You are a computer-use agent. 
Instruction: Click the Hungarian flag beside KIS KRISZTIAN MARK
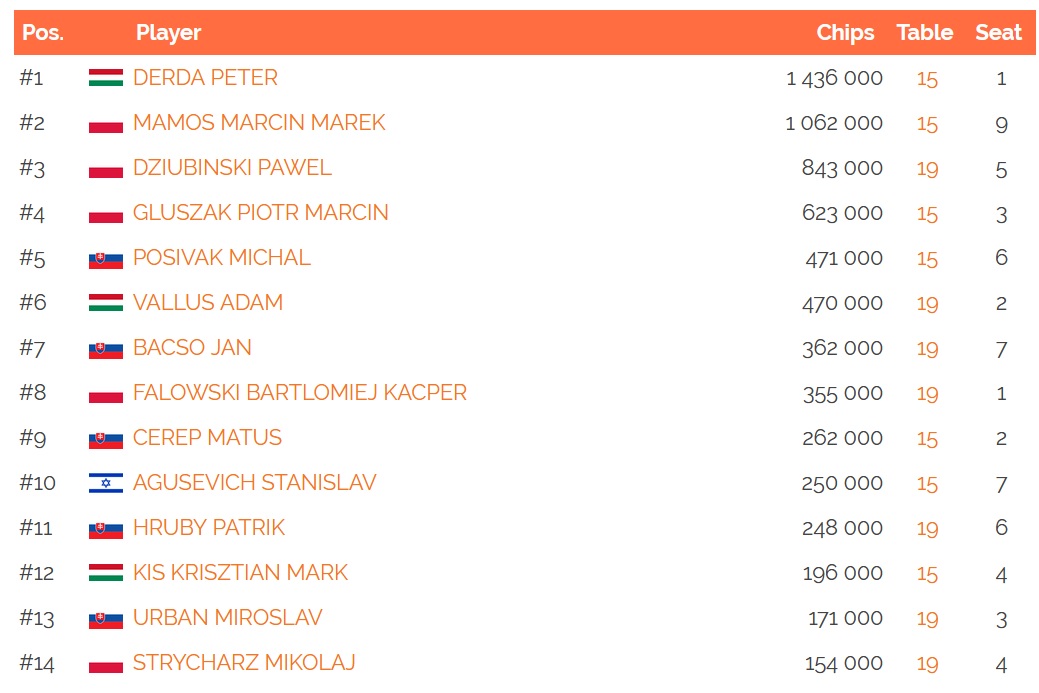105,572
